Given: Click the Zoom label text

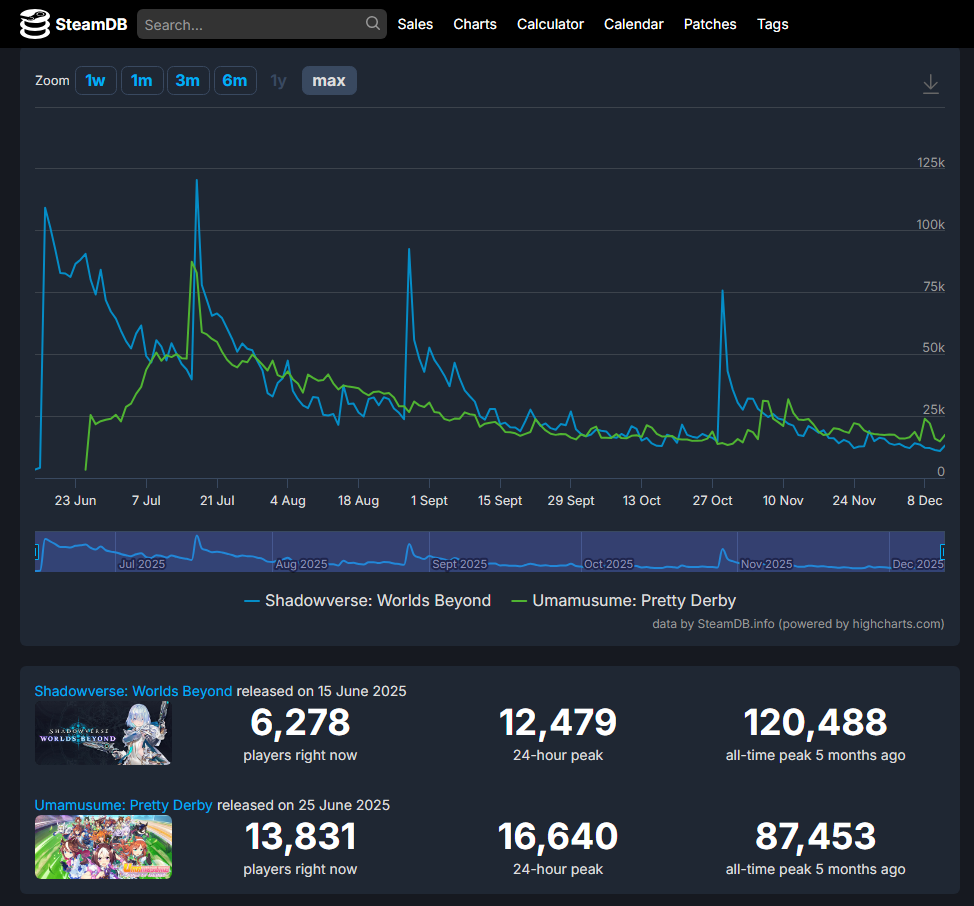Looking at the screenshot, I should pyautogui.click(x=52, y=81).
